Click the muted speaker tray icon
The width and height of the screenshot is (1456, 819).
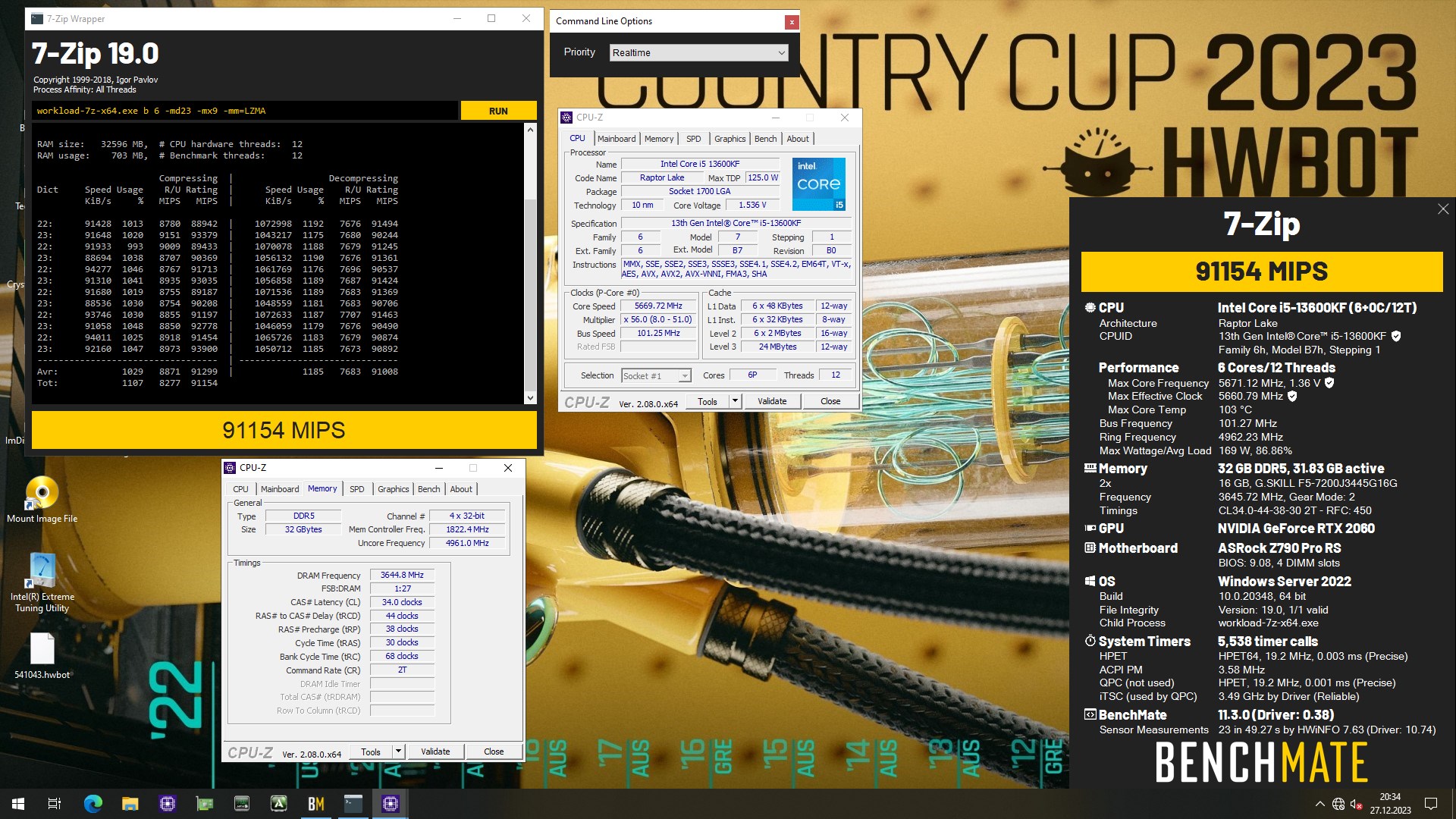click(1357, 804)
